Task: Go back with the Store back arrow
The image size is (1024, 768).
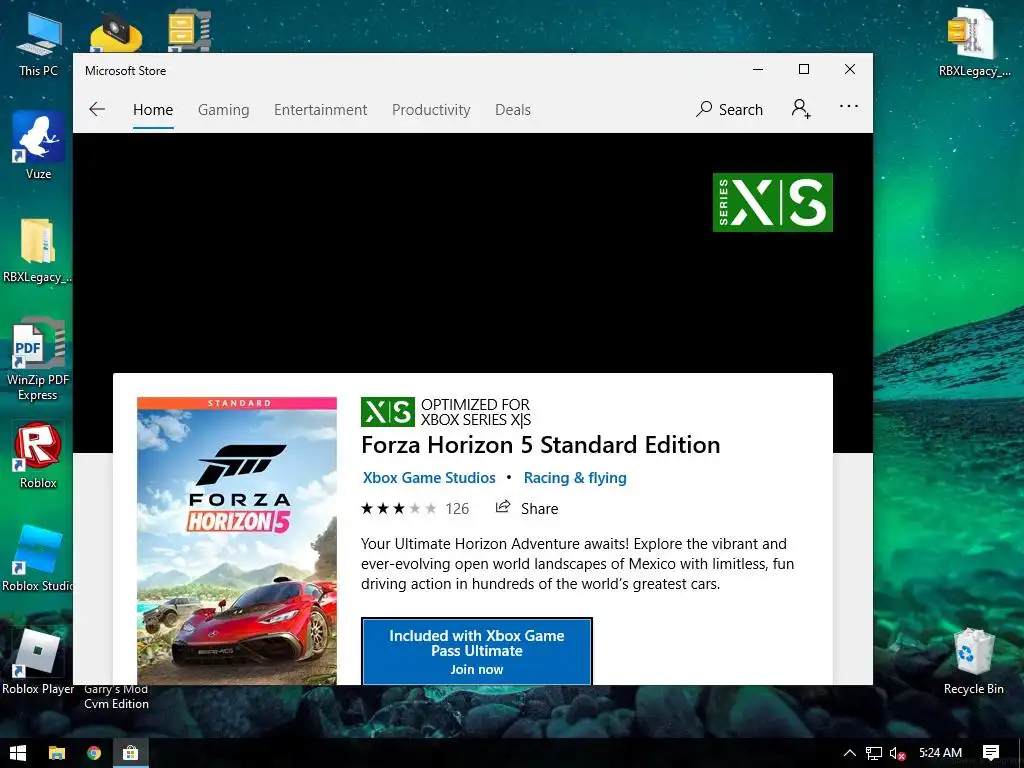Action: pos(97,109)
